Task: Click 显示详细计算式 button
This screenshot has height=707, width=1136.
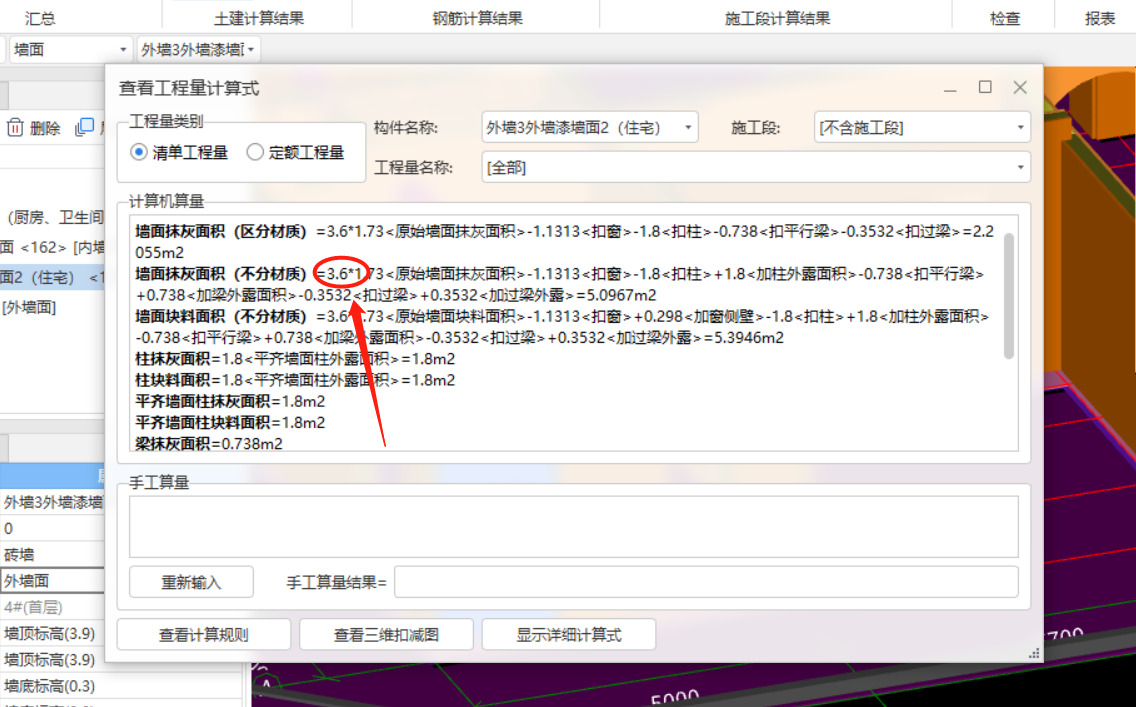Action: click(569, 635)
